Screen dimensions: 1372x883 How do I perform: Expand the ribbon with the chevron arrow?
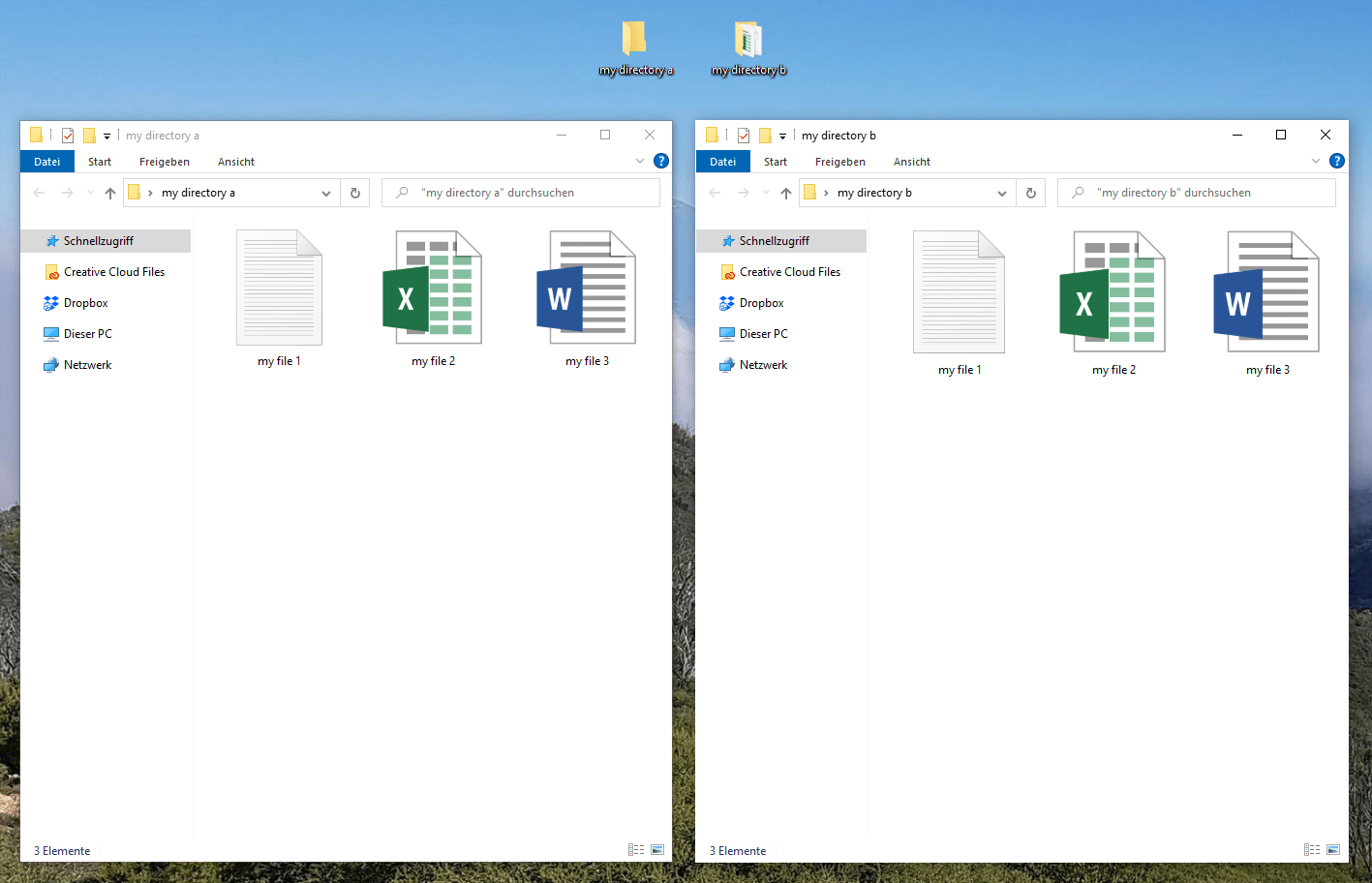(x=639, y=160)
